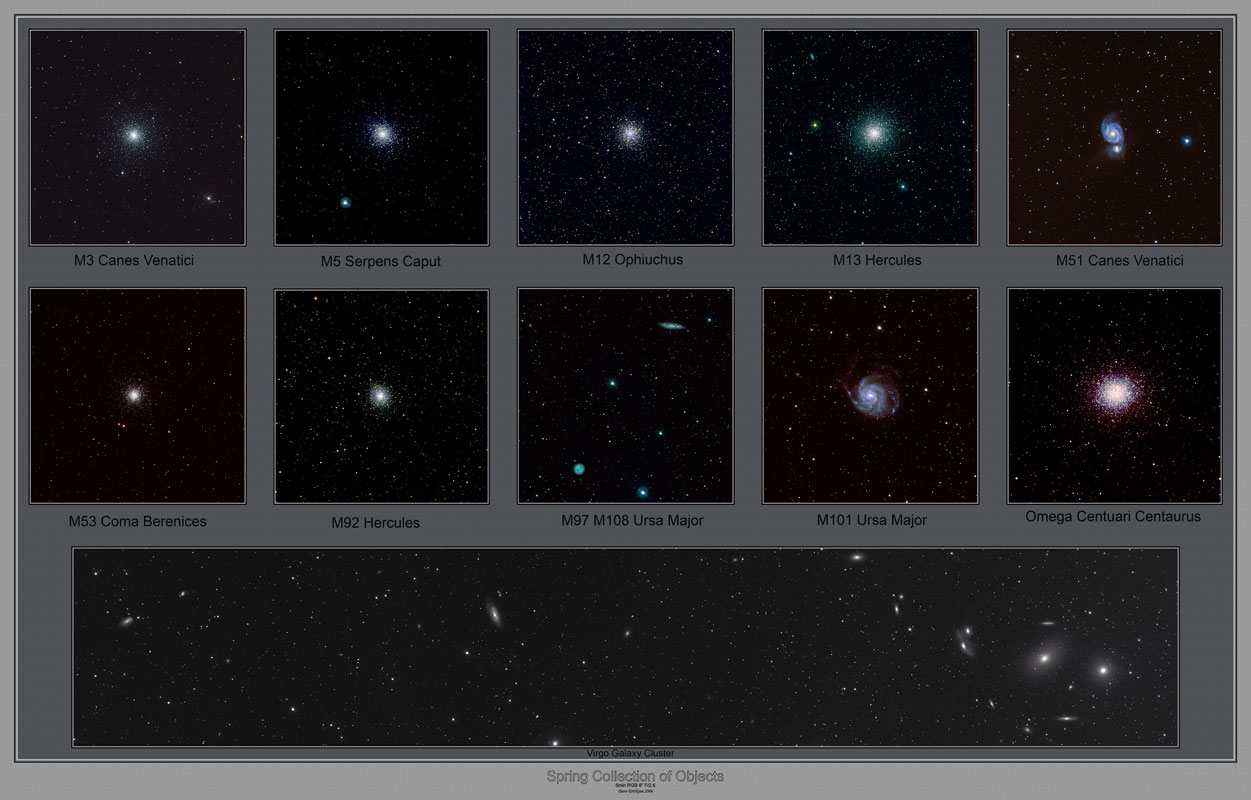Select the Omega Centauri cluster image
Screen dimensions: 1251x800
tap(1114, 396)
